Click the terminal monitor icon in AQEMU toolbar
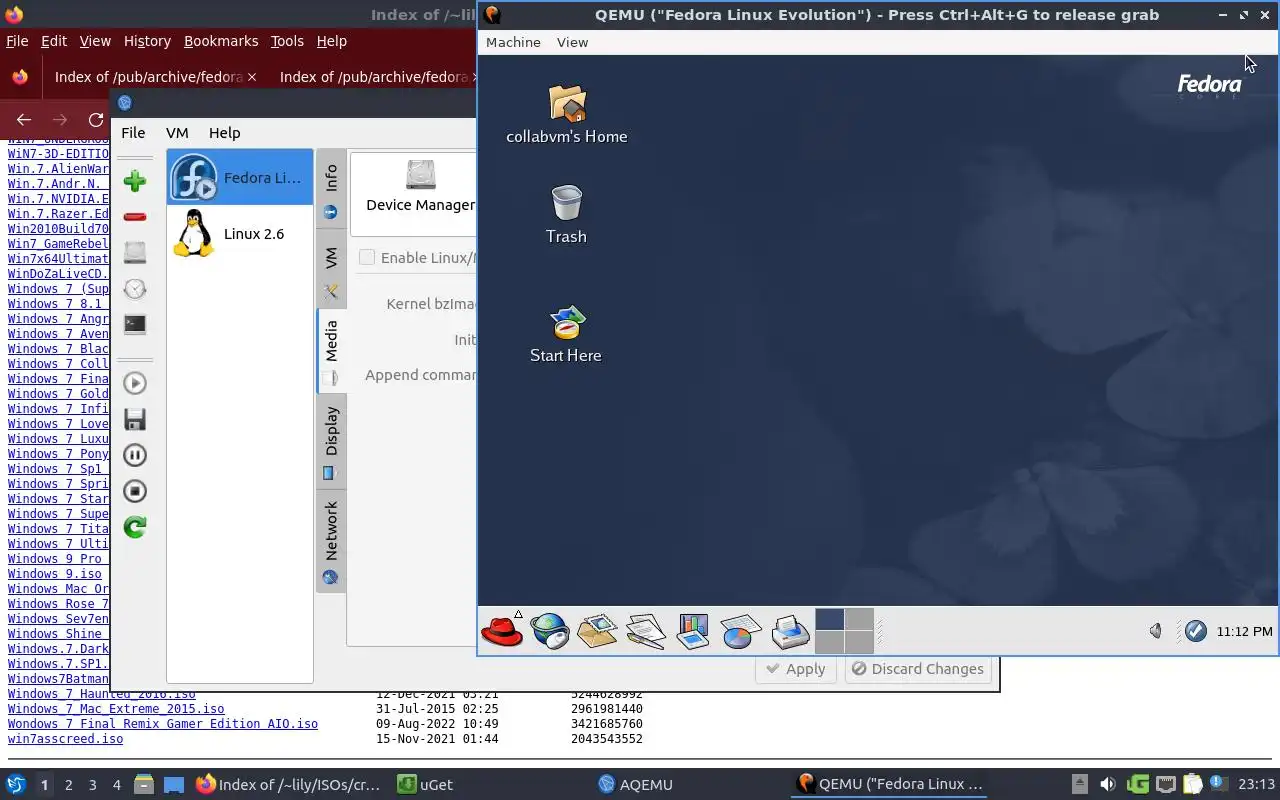The image size is (1280, 800). (135, 325)
